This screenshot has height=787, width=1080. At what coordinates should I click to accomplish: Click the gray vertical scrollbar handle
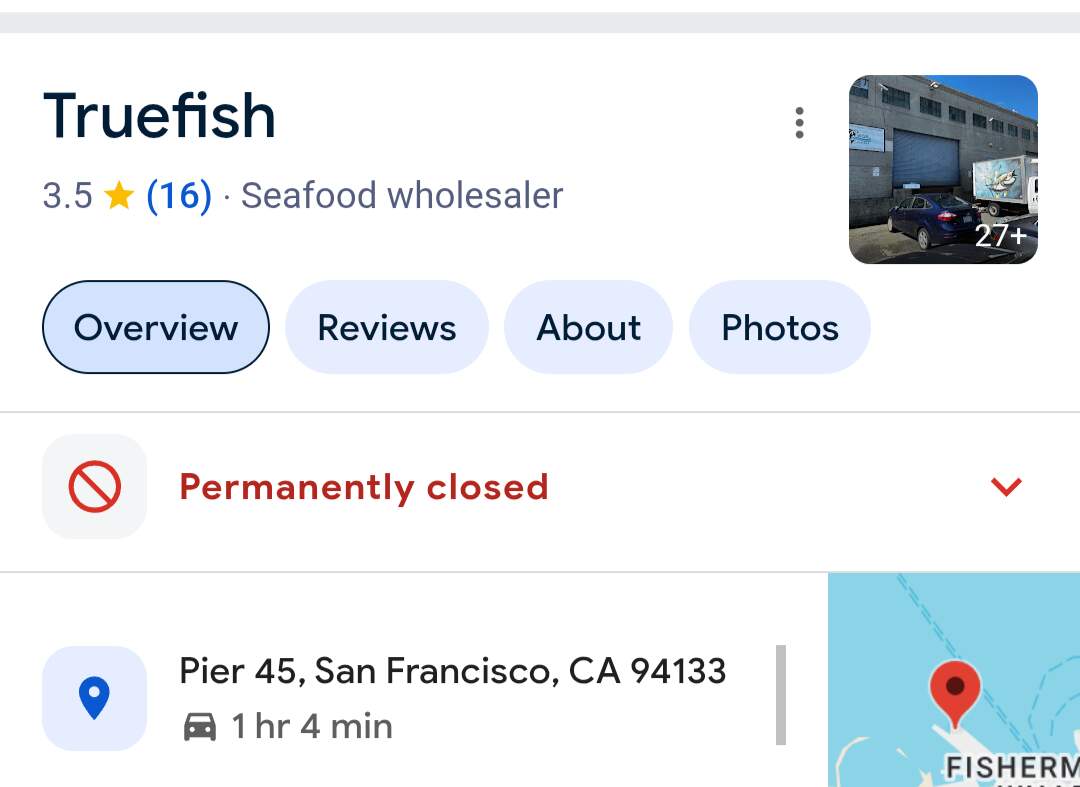[x=781, y=695]
